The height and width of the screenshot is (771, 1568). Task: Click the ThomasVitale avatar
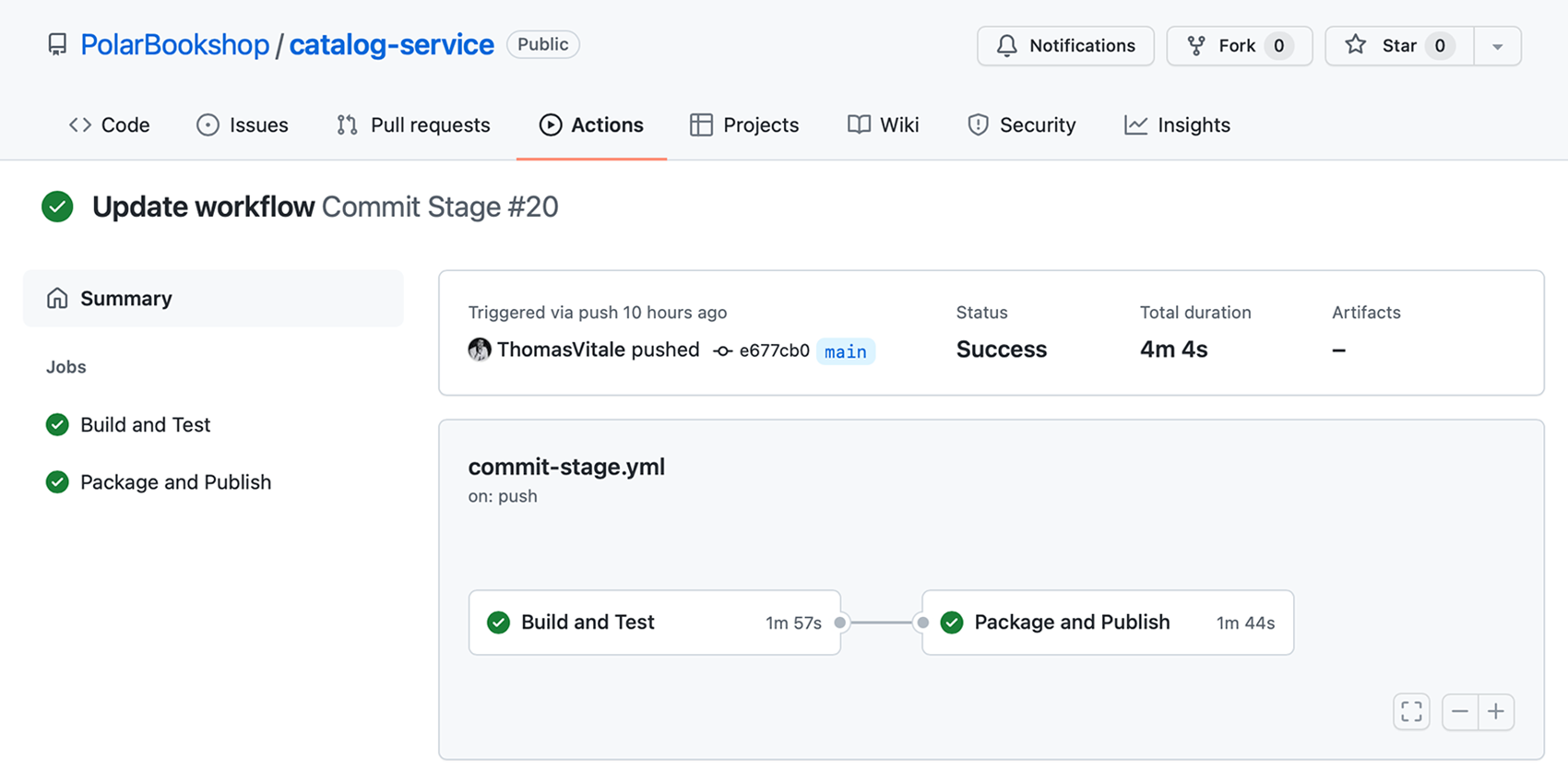pos(480,350)
